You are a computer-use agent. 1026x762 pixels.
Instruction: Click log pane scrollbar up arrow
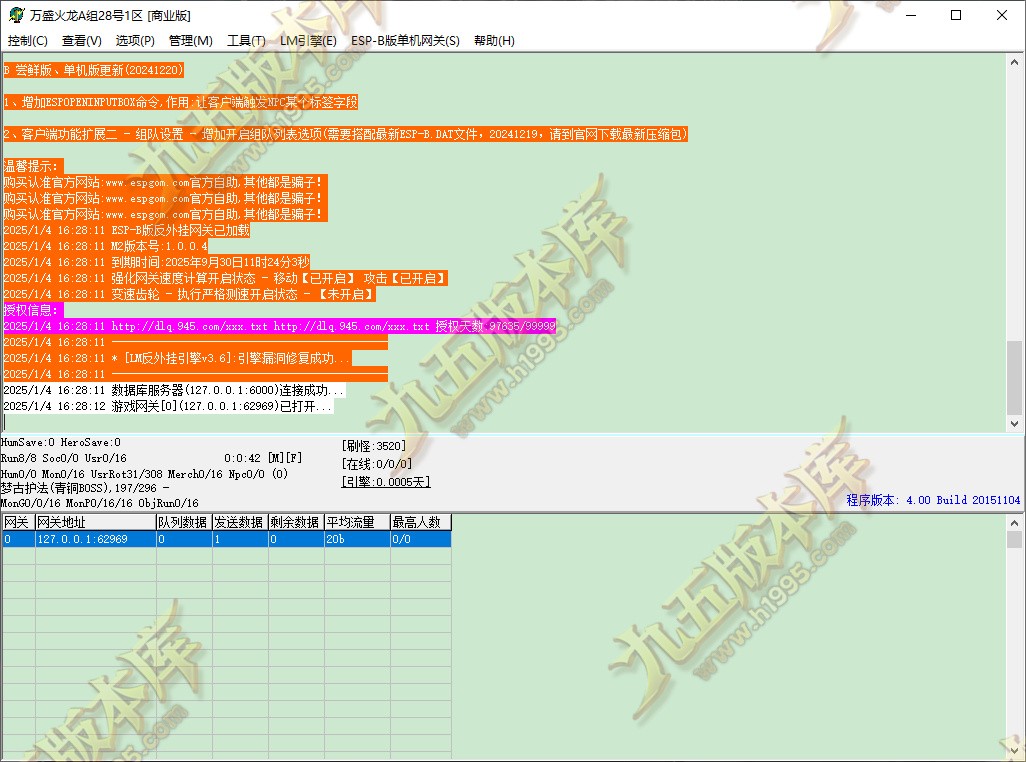pyautogui.click(x=1014, y=62)
